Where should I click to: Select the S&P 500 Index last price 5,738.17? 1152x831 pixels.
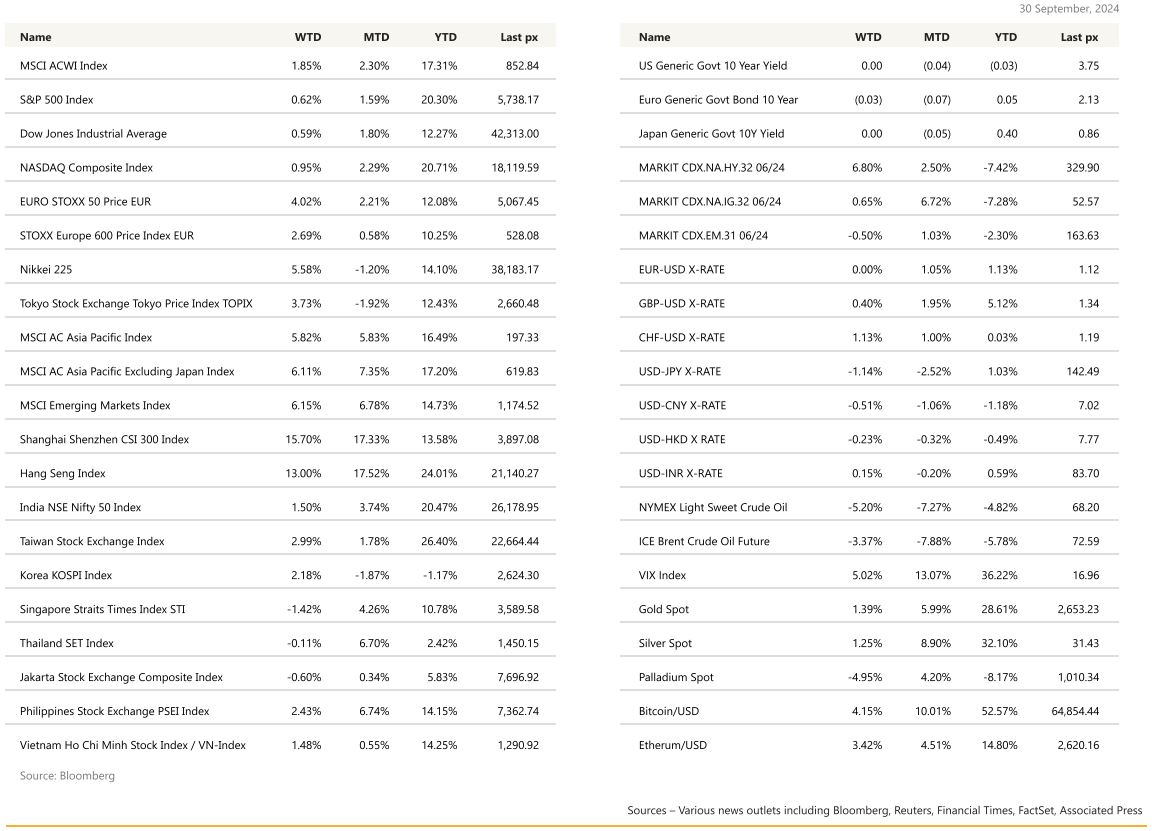518,100
